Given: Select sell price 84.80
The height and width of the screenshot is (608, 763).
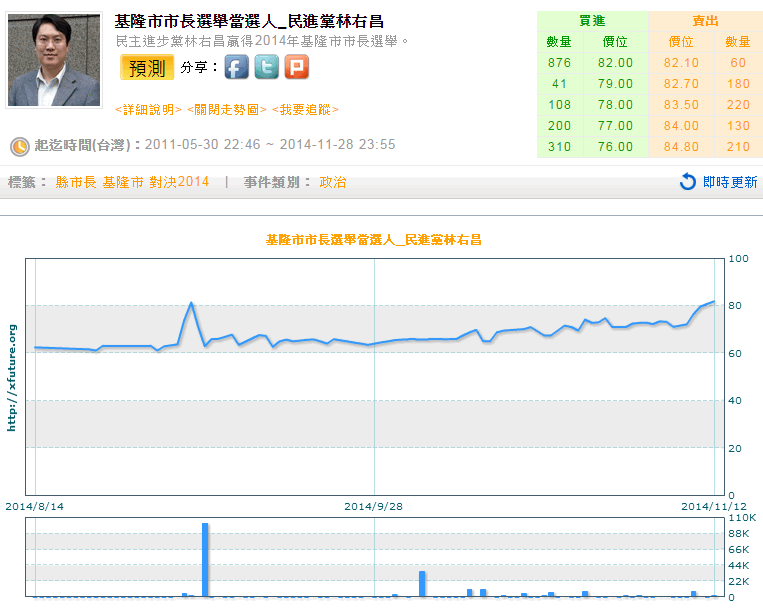Looking at the screenshot, I should coord(681,147).
